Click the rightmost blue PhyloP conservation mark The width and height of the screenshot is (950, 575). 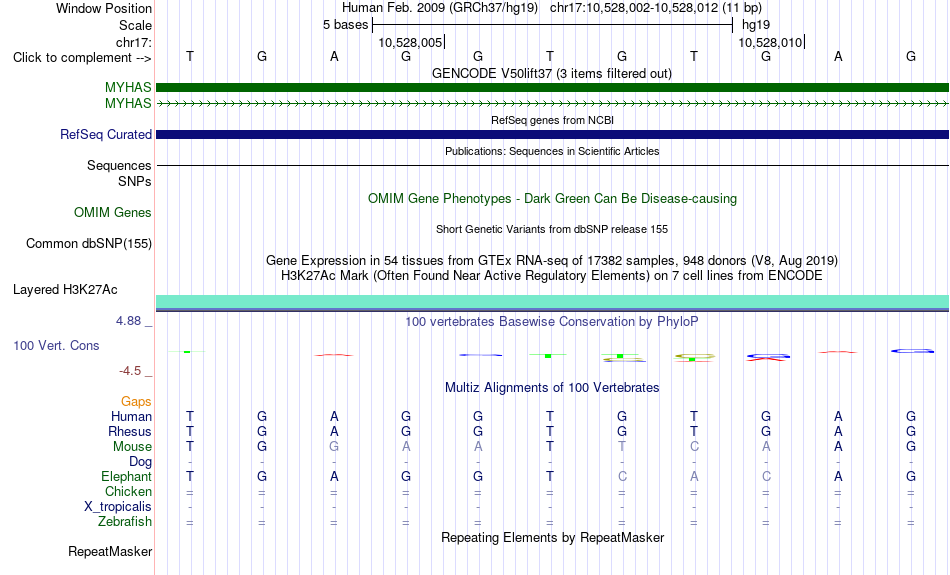click(x=912, y=351)
